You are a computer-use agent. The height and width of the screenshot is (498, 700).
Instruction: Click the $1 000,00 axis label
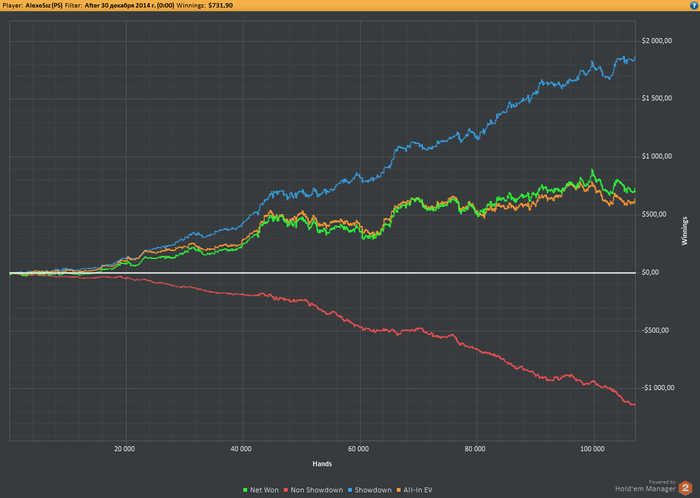(x=657, y=157)
